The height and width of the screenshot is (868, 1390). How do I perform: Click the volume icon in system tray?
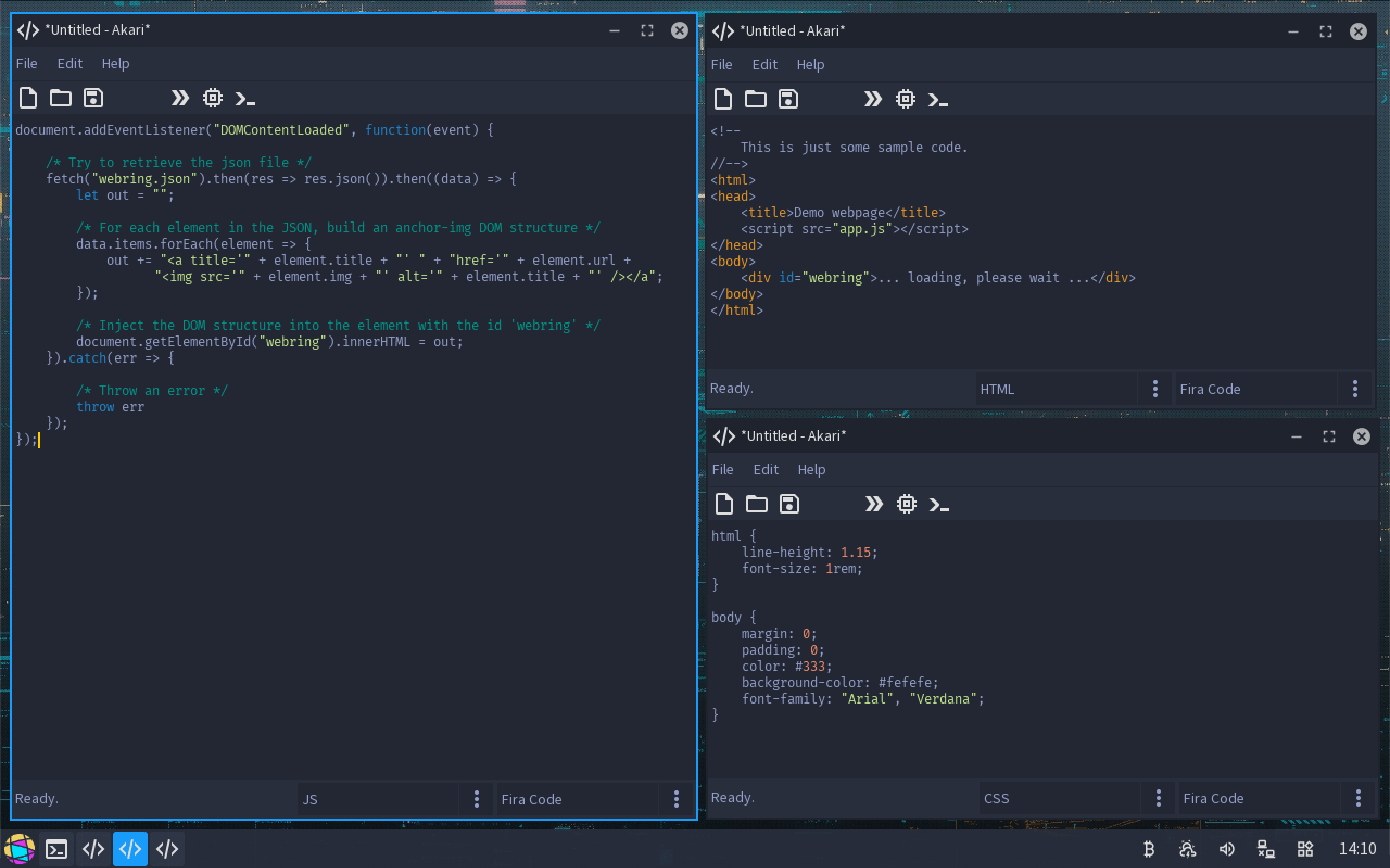1227,848
